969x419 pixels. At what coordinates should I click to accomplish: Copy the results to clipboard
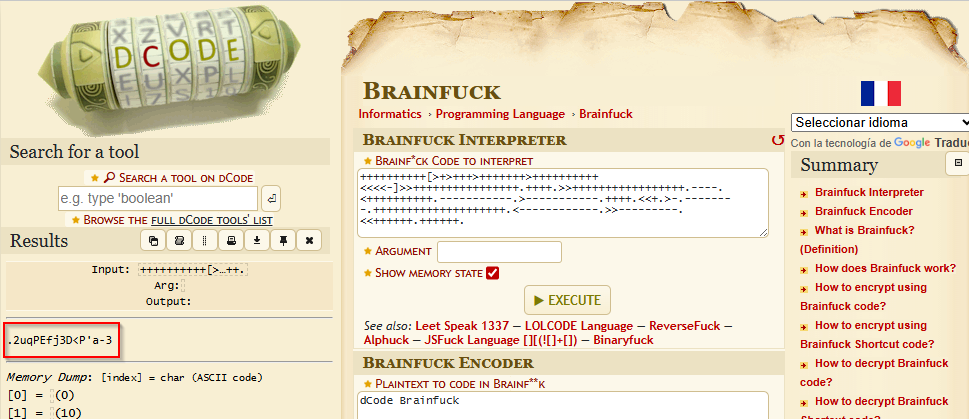click(153, 241)
